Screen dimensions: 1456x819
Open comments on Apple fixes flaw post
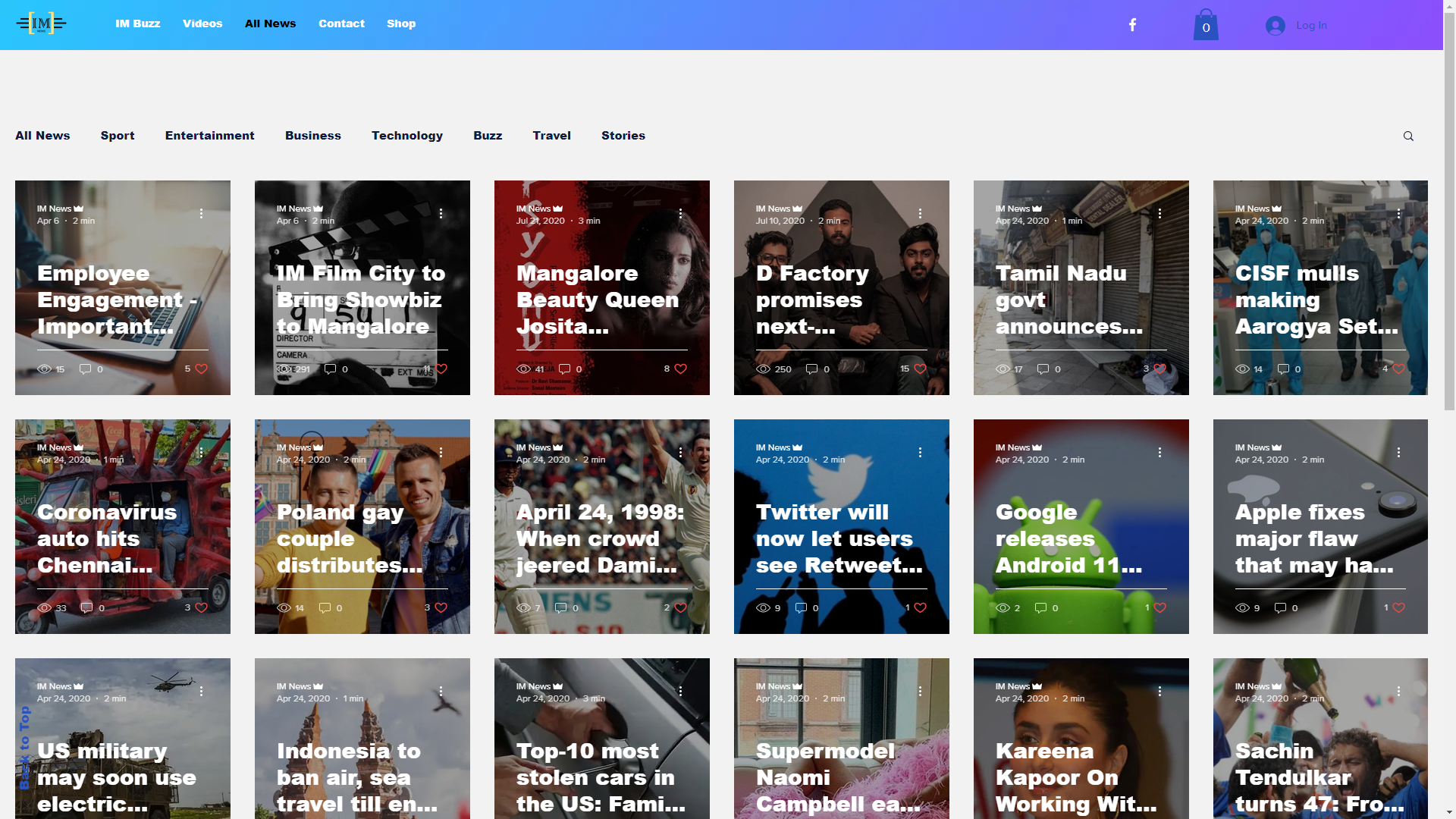click(x=1286, y=608)
